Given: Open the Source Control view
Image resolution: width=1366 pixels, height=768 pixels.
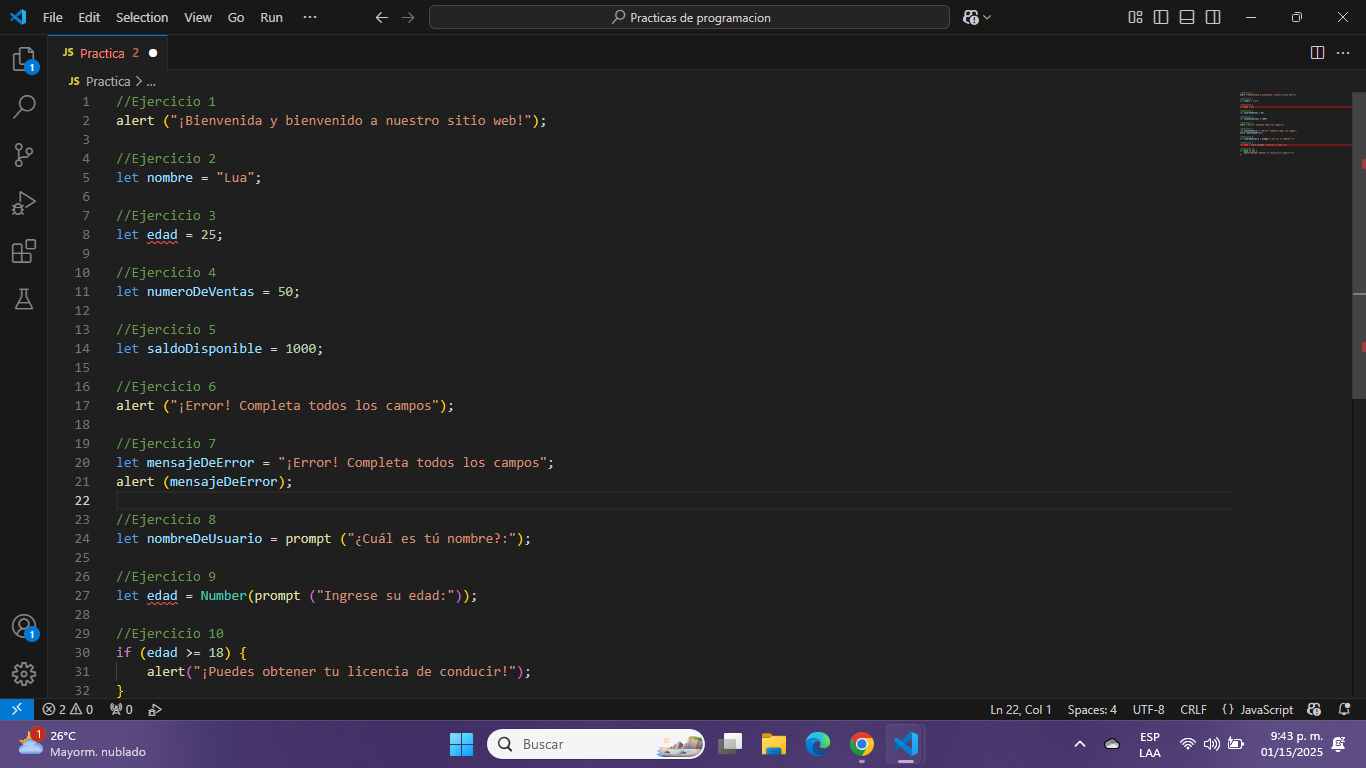Looking at the screenshot, I should (x=24, y=155).
